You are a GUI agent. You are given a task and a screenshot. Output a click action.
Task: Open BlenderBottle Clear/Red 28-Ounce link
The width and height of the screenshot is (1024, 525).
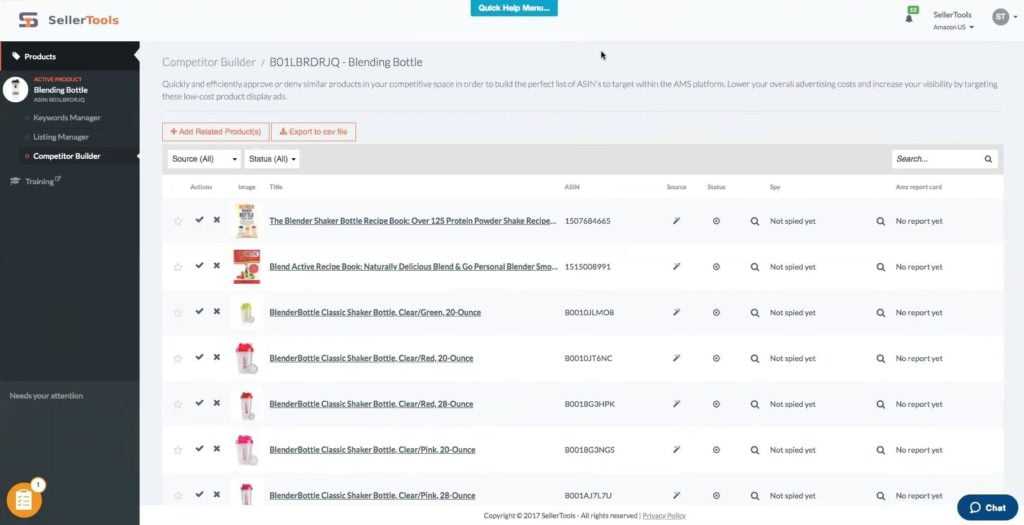[371, 404]
